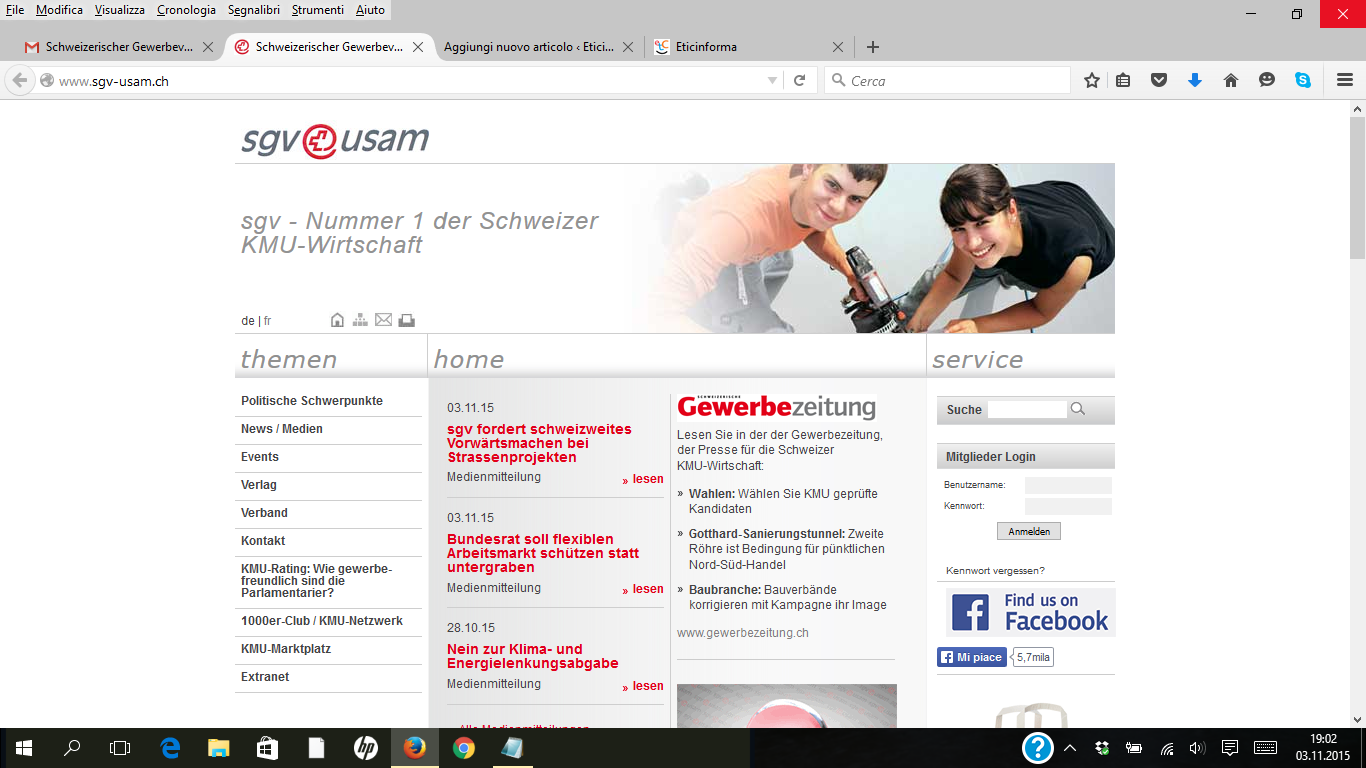
Task: Open the News / Medien link
Action: (282, 429)
